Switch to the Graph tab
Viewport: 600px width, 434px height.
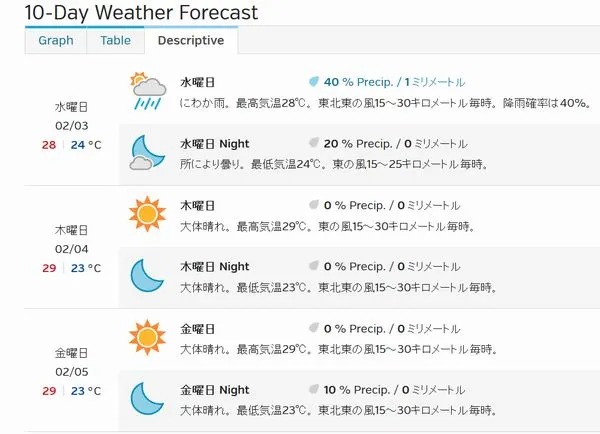pyautogui.click(x=56, y=41)
